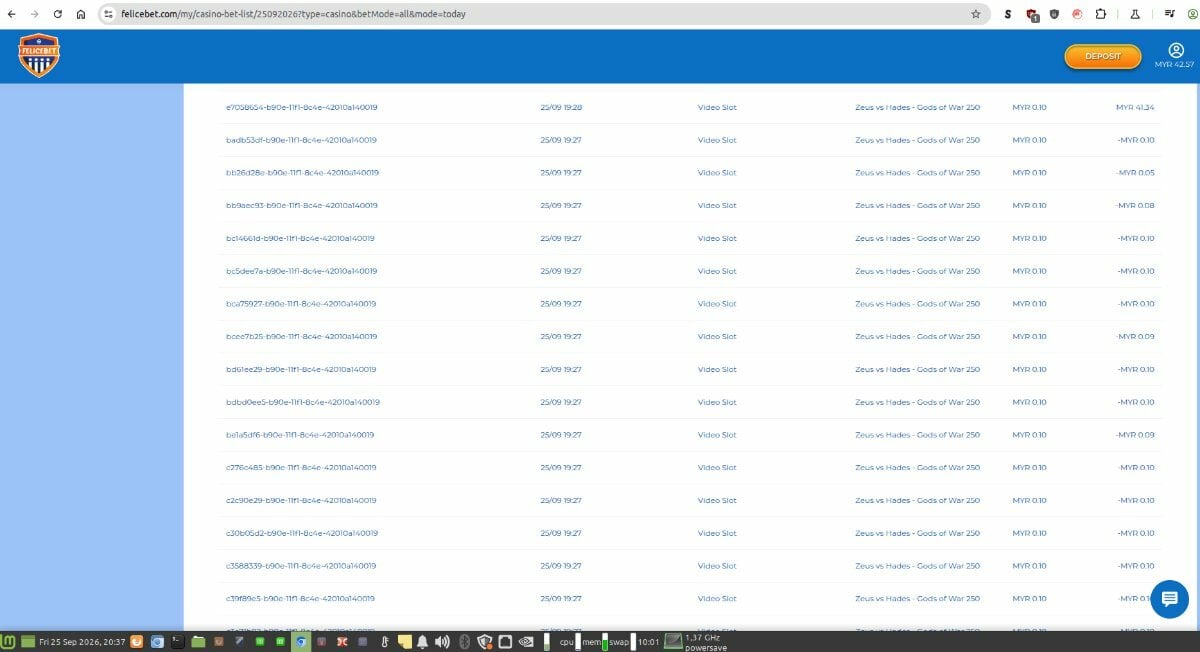Open the live chat bubble
This screenshot has width=1200, height=652.
(x=1169, y=598)
